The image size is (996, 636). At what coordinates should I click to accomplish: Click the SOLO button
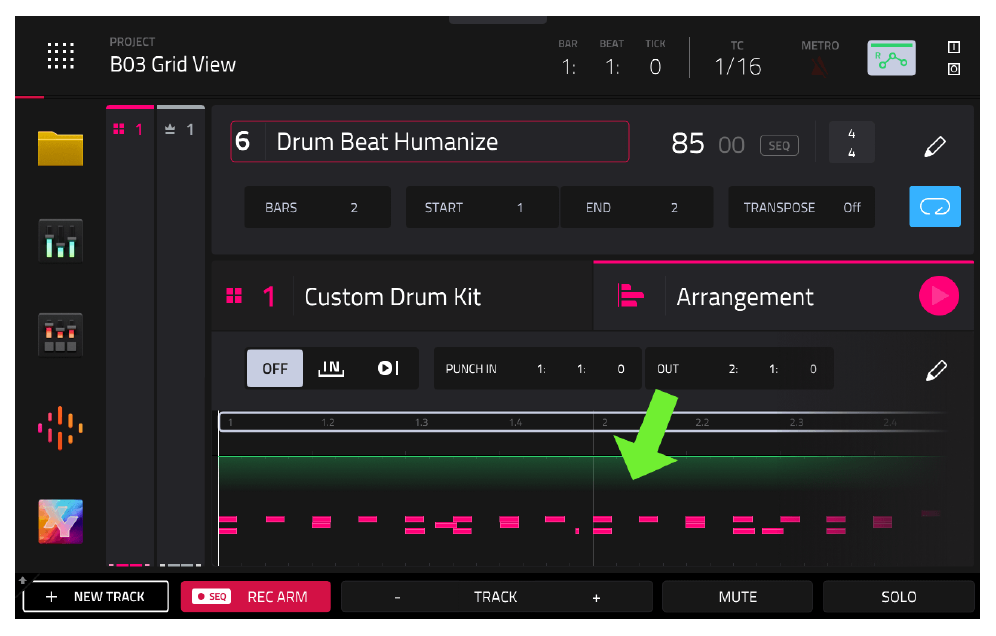899,597
